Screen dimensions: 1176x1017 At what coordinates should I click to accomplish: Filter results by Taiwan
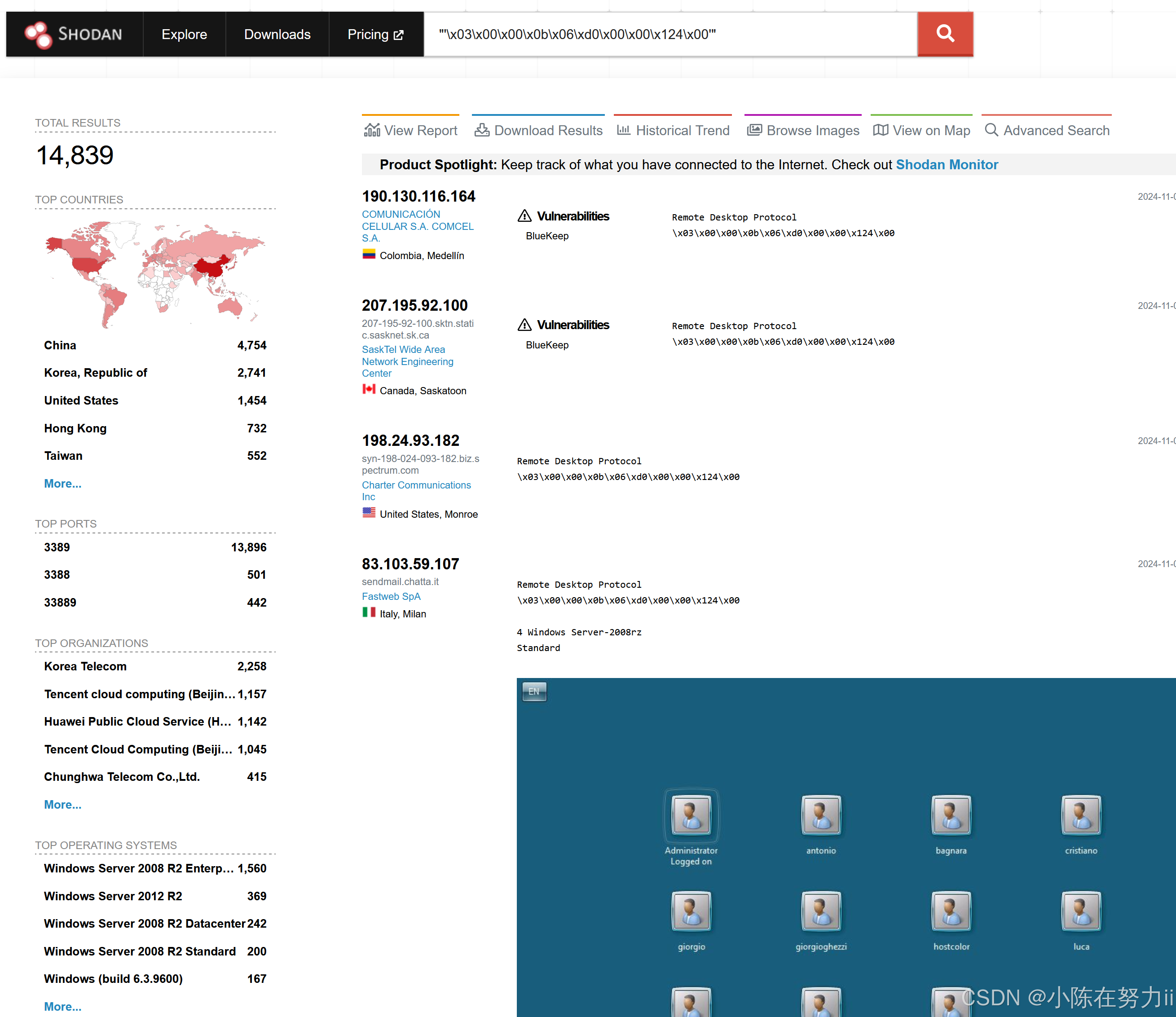(x=155, y=456)
